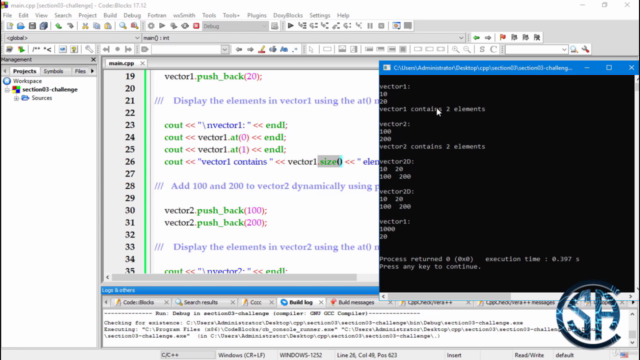This screenshot has height=360, width=640.
Task: Pause the debugger with the break icon
Action: point(370,26)
